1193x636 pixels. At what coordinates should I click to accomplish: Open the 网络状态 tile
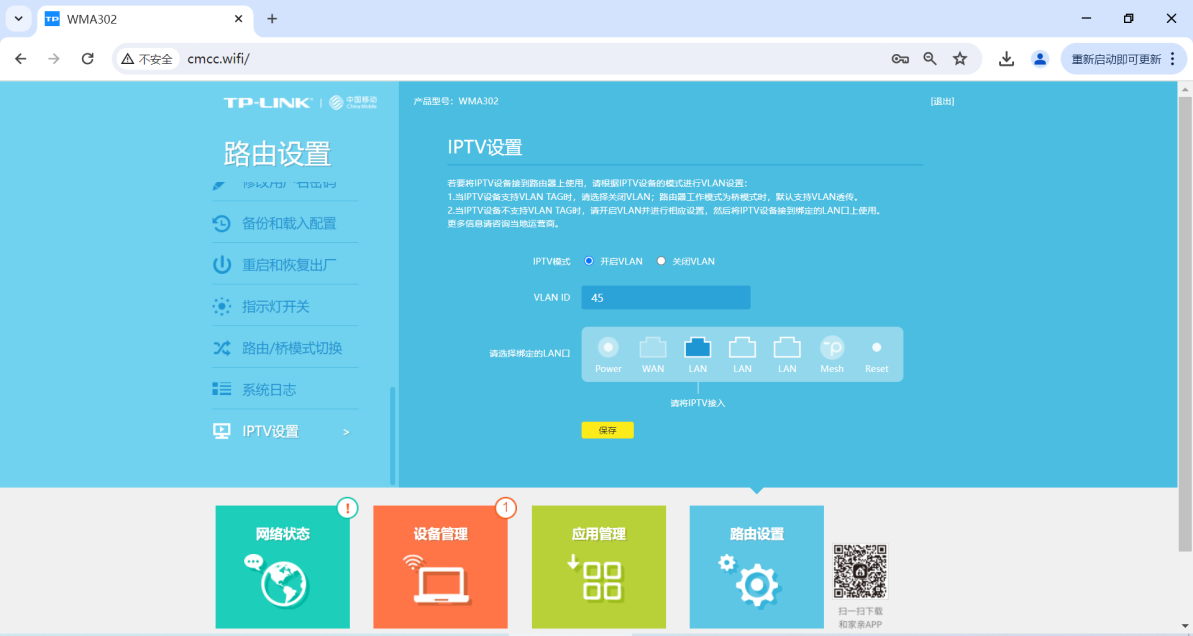point(282,567)
